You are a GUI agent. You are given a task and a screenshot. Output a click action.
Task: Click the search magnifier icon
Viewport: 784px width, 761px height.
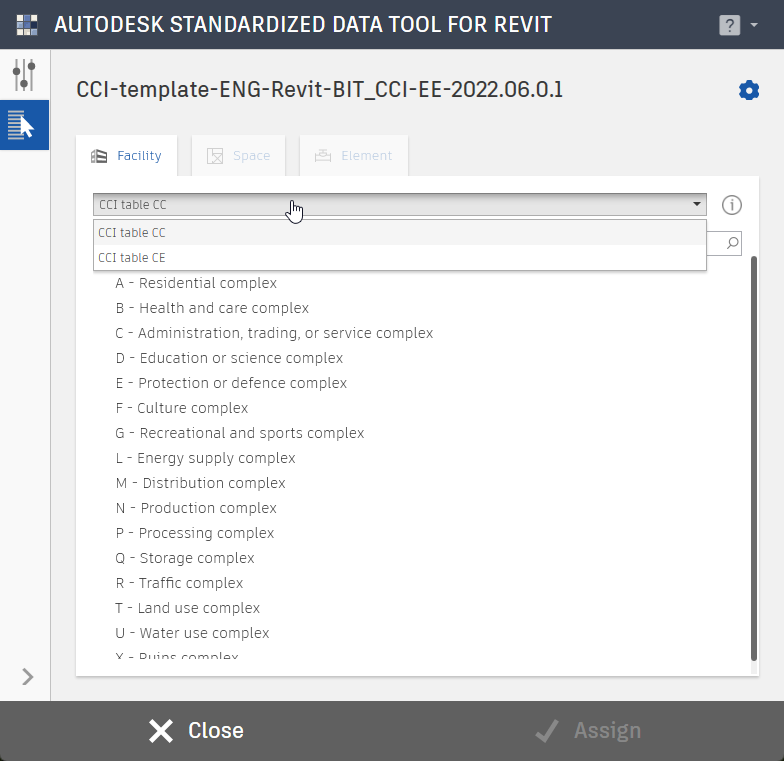[x=732, y=244]
